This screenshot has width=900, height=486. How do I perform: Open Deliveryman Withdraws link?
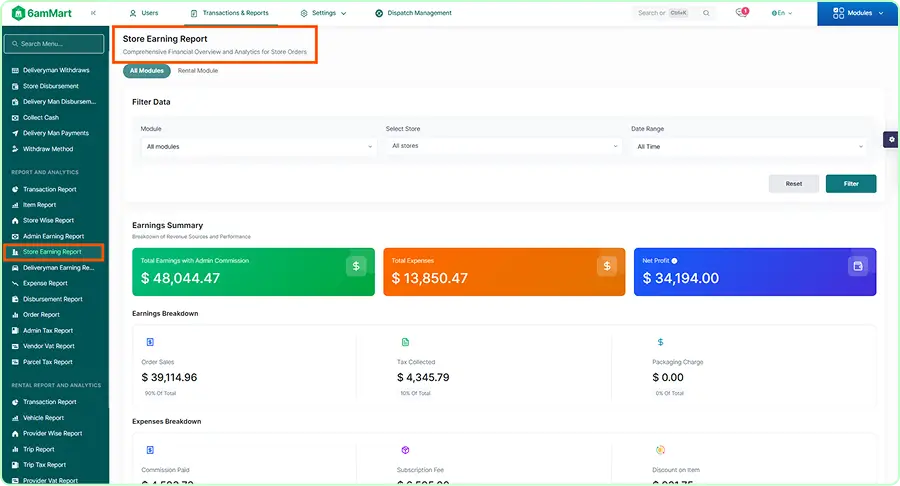click(x=56, y=70)
